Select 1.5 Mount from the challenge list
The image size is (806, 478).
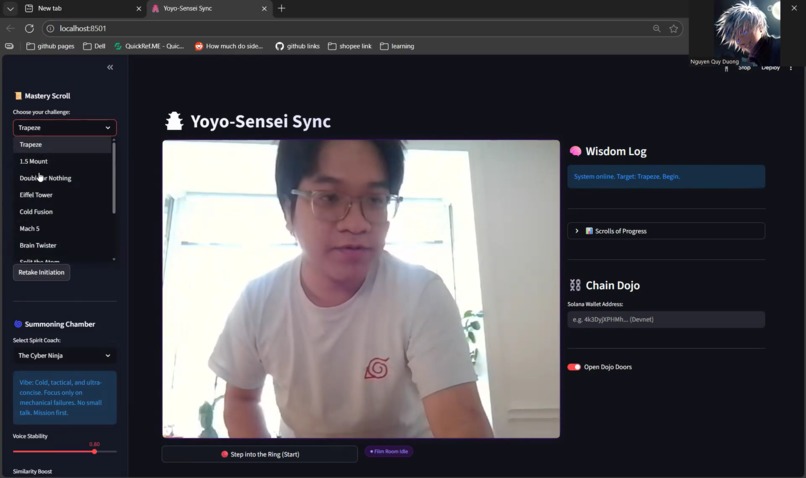click(62, 161)
